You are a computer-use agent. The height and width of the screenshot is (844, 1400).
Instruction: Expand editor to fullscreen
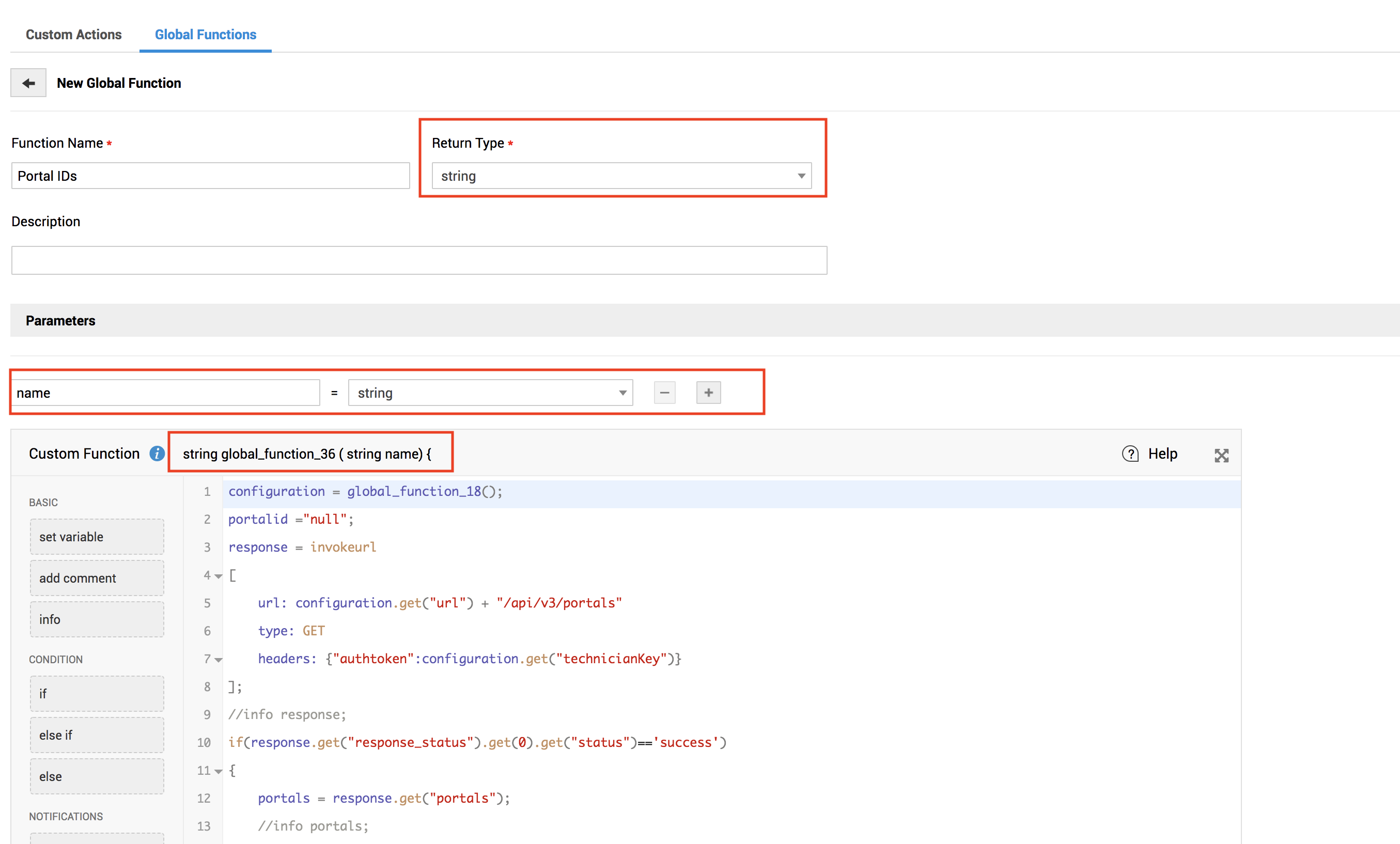1221,456
